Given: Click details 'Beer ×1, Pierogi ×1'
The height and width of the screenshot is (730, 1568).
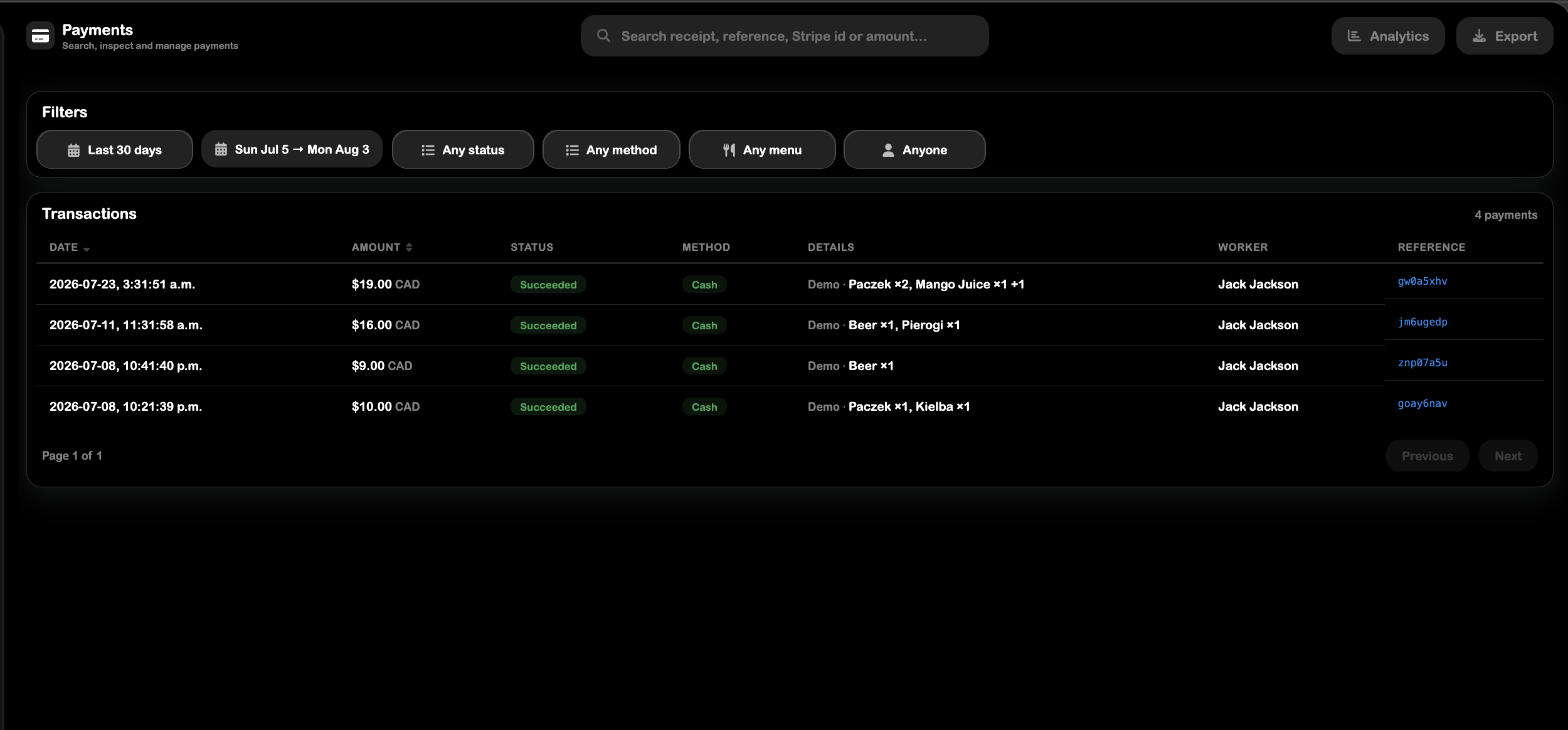Looking at the screenshot, I should (x=904, y=325).
